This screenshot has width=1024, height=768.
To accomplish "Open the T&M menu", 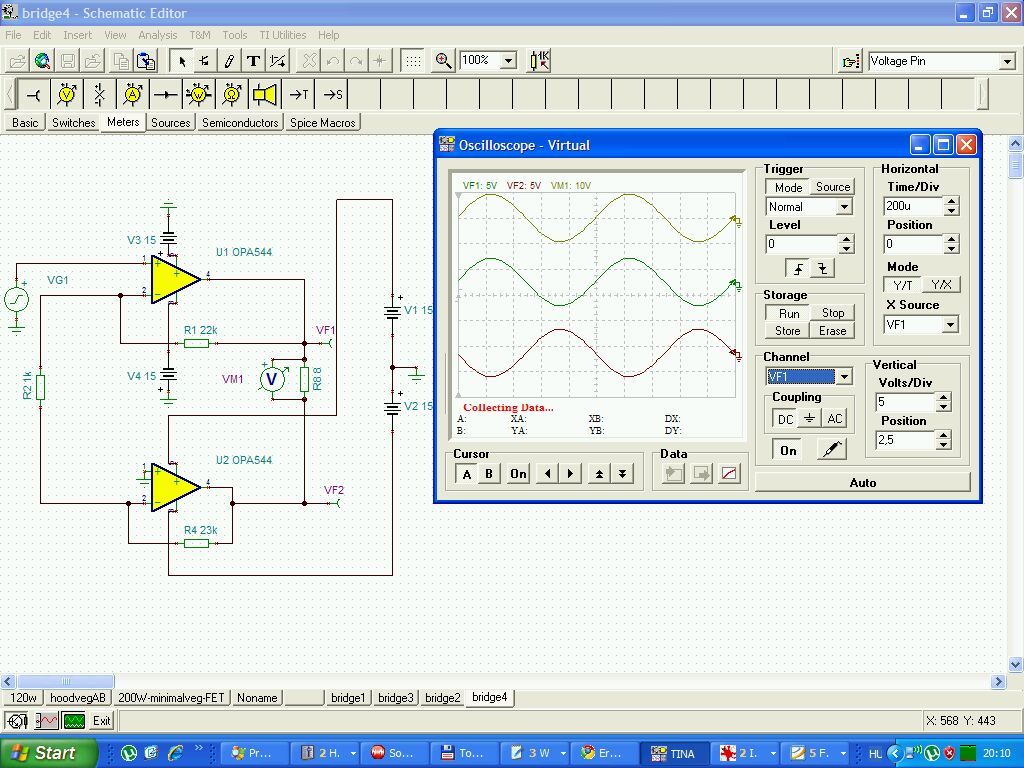I will click(200, 35).
